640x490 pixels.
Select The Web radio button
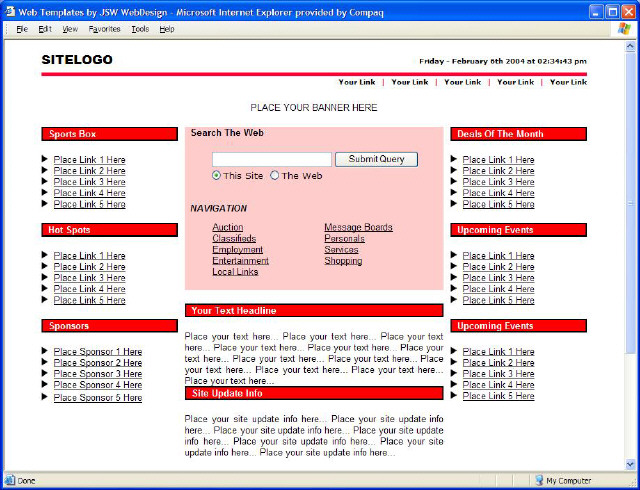click(x=275, y=175)
